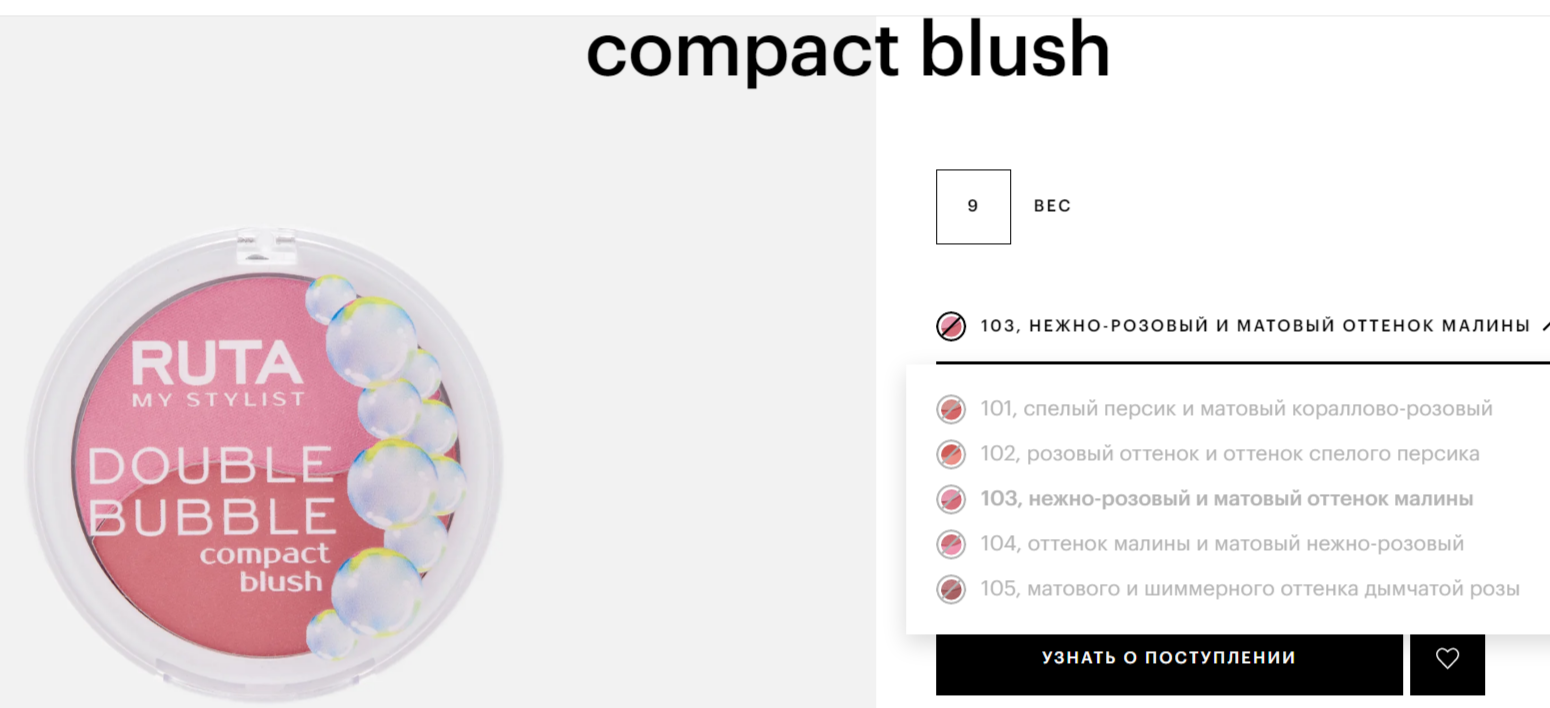
Task: Click the "compact blush" product title
Action: coord(848,50)
